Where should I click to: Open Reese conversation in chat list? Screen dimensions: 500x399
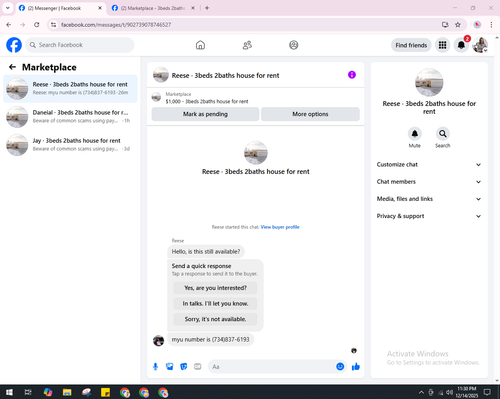click(70, 89)
